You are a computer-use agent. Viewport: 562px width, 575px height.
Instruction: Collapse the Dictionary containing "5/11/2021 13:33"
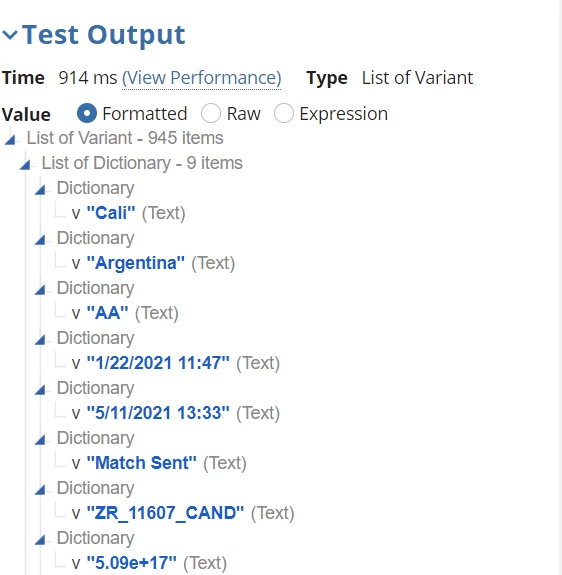pos(40,389)
